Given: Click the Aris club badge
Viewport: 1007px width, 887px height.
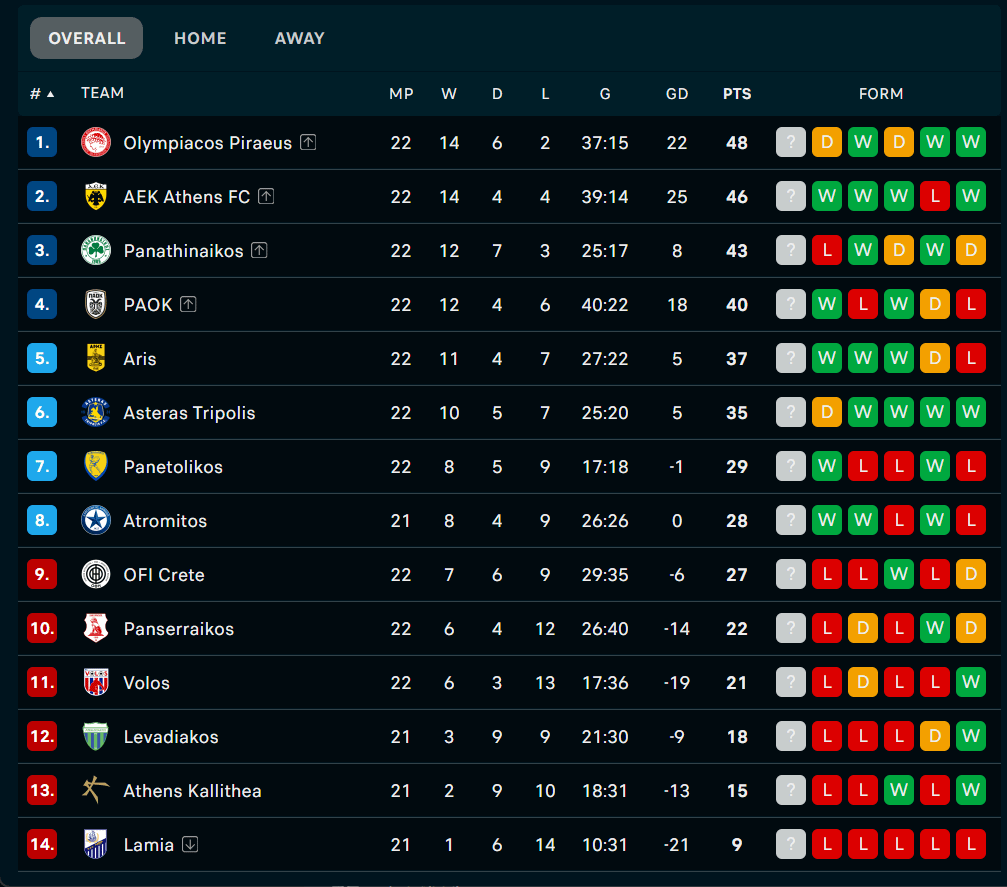Looking at the screenshot, I should coord(96,358).
